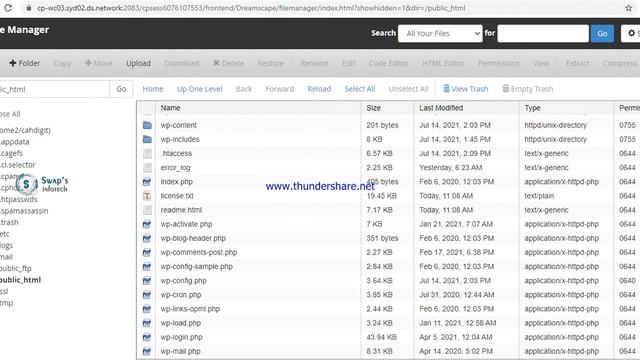Select the wp-config.php file icon
640x360 pixels.
click(x=147, y=281)
